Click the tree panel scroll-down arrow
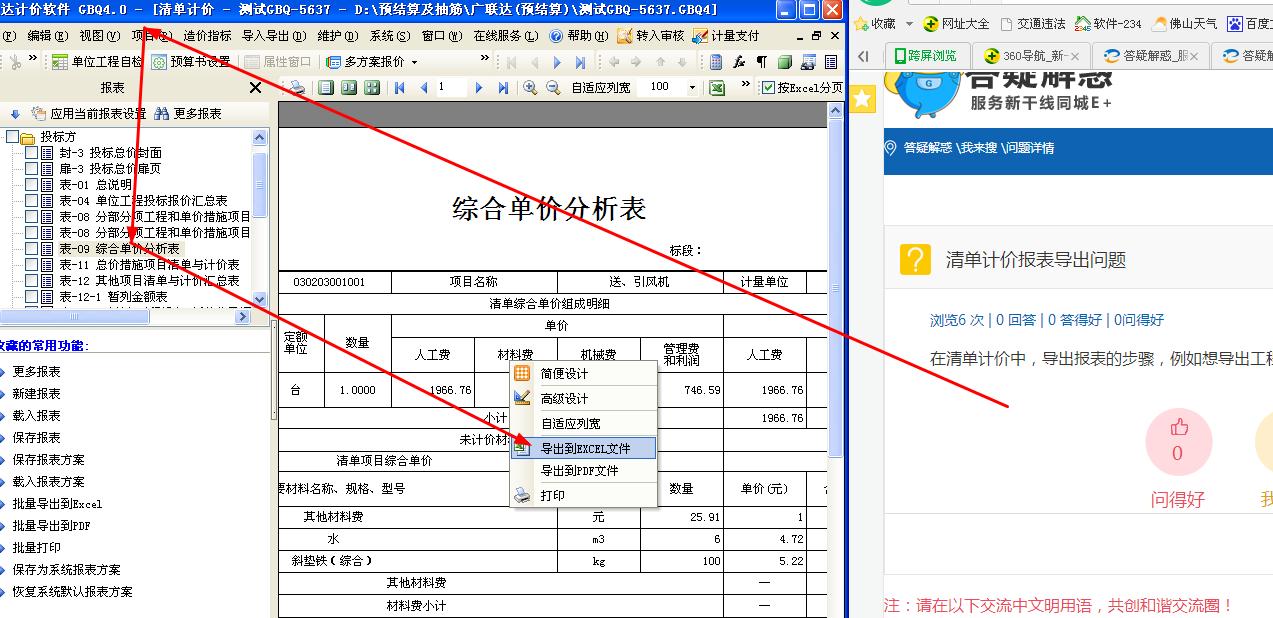 coord(260,299)
